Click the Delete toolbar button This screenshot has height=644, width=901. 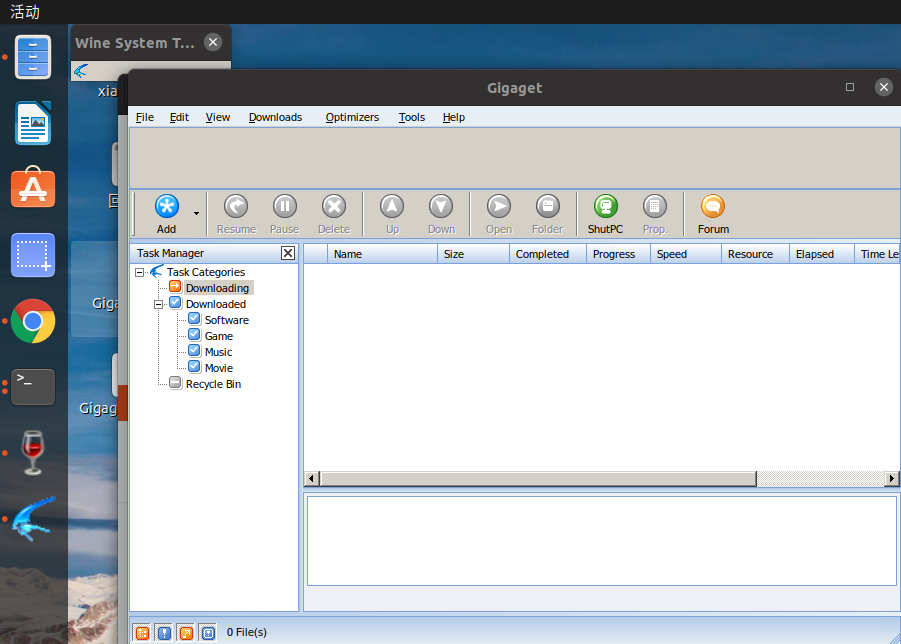[x=334, y=214]
